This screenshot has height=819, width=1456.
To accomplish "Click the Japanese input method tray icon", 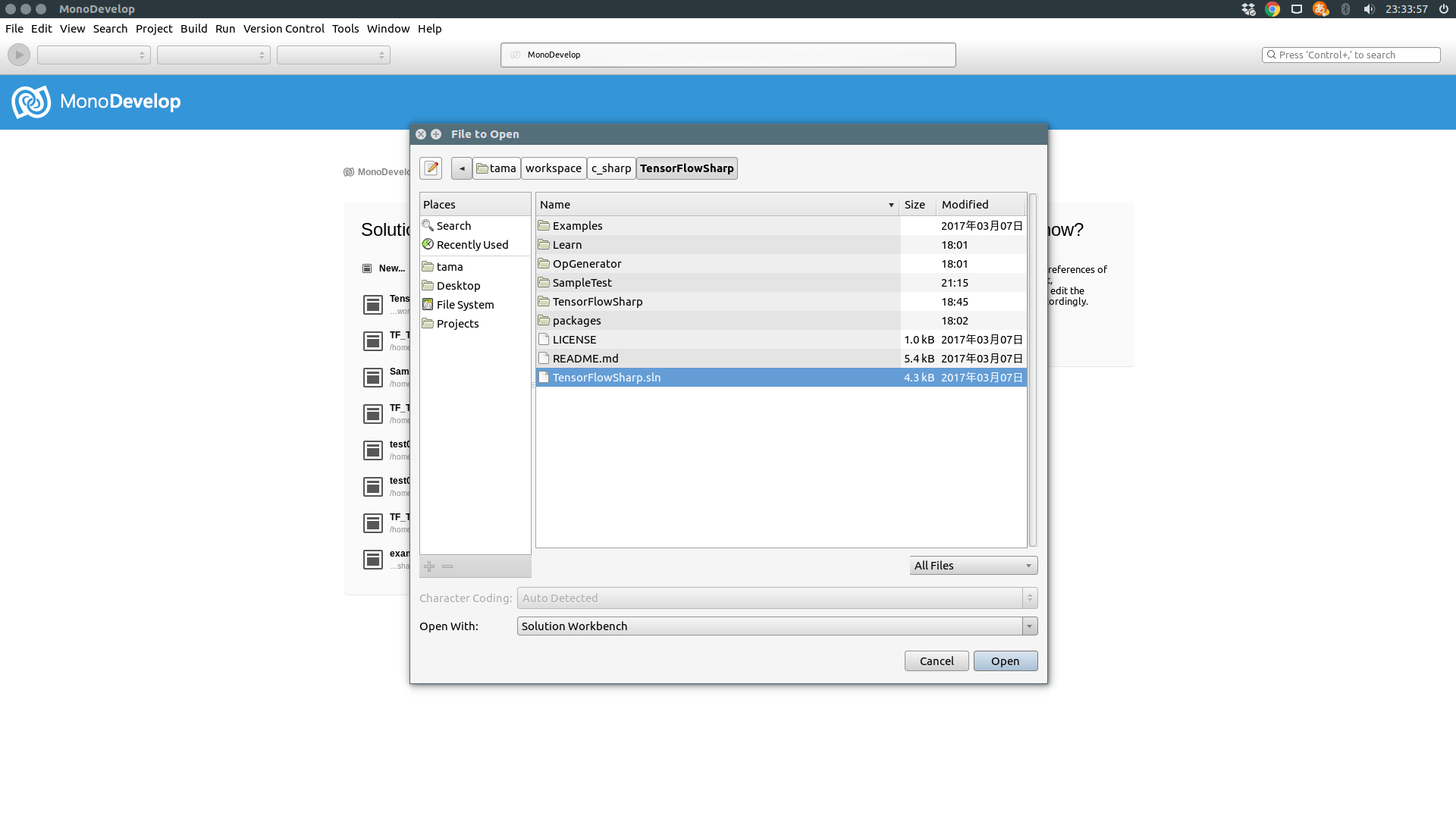I will coord(1321,9).
